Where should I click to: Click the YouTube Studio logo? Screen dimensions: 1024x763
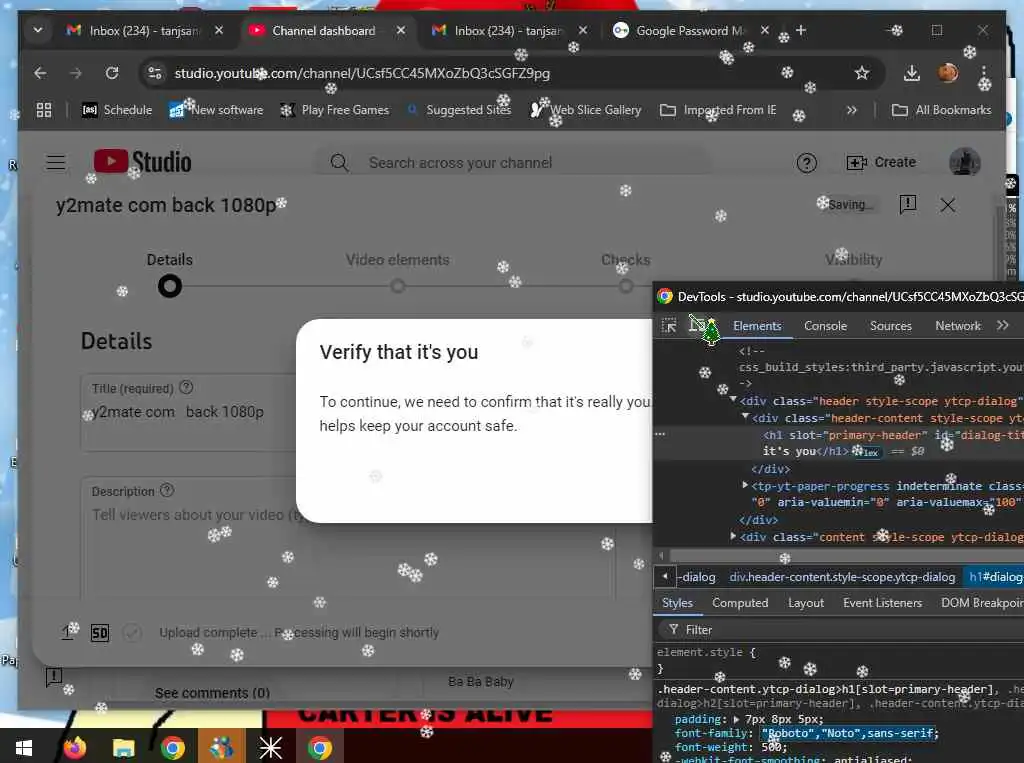click(x=142, y=162)
